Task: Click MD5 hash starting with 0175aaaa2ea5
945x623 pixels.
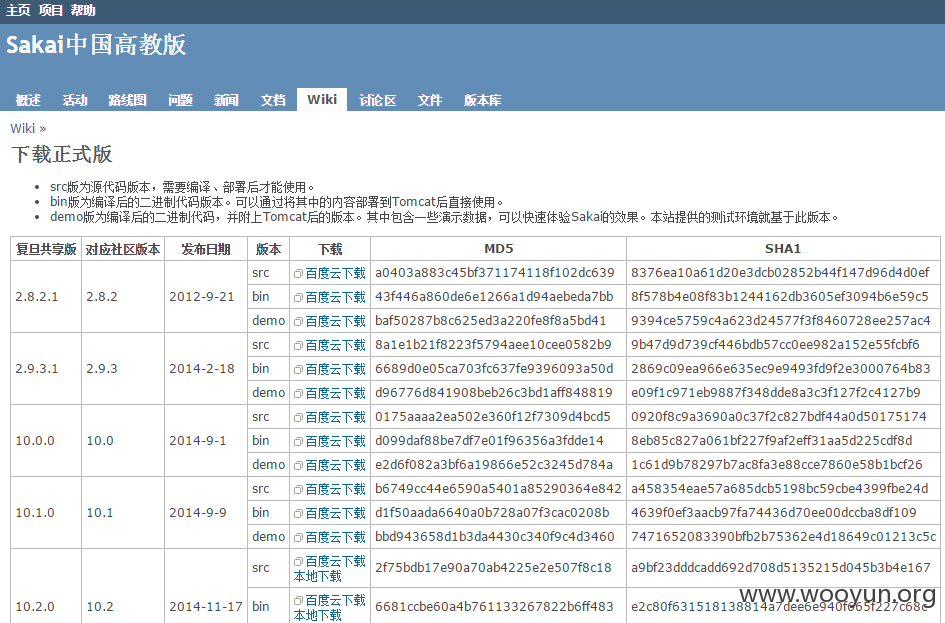Action: click(x=492, y=416)
